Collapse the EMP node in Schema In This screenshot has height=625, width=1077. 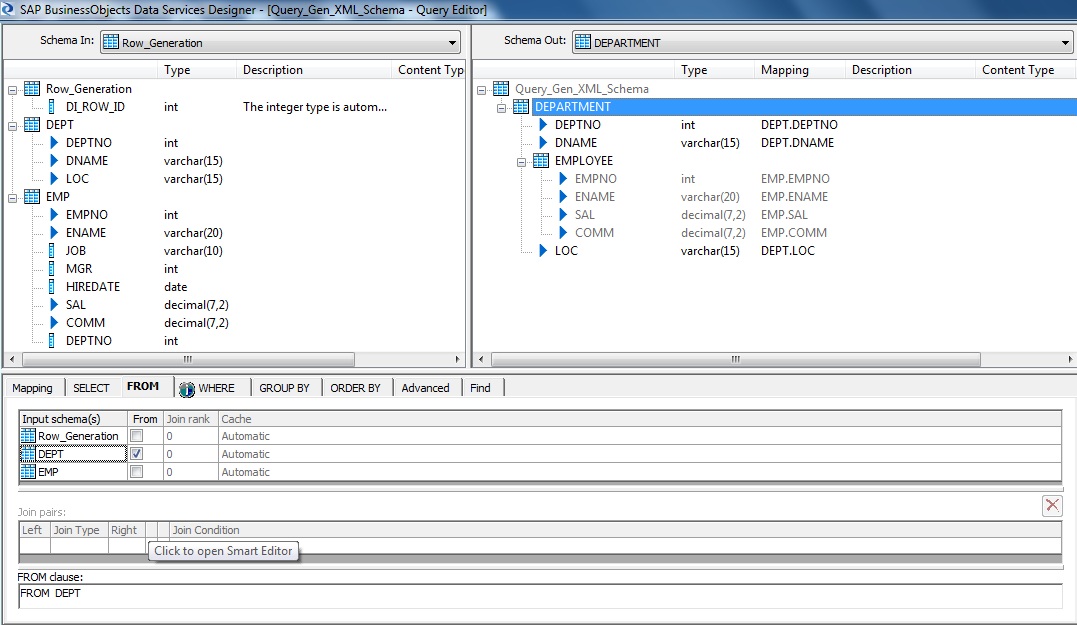tap(12, 198)
